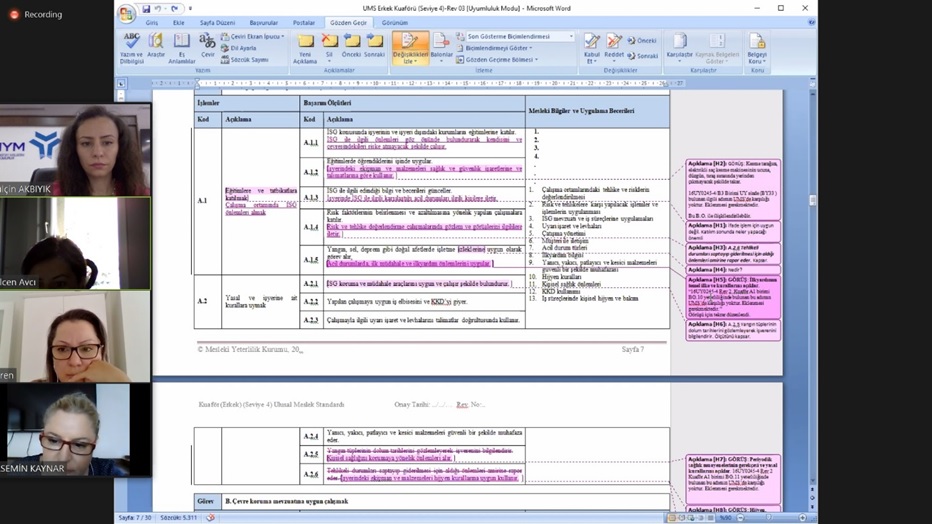Switch to the Görünüm tab
This screenshot has height=524, width=932.
point(395,23)
